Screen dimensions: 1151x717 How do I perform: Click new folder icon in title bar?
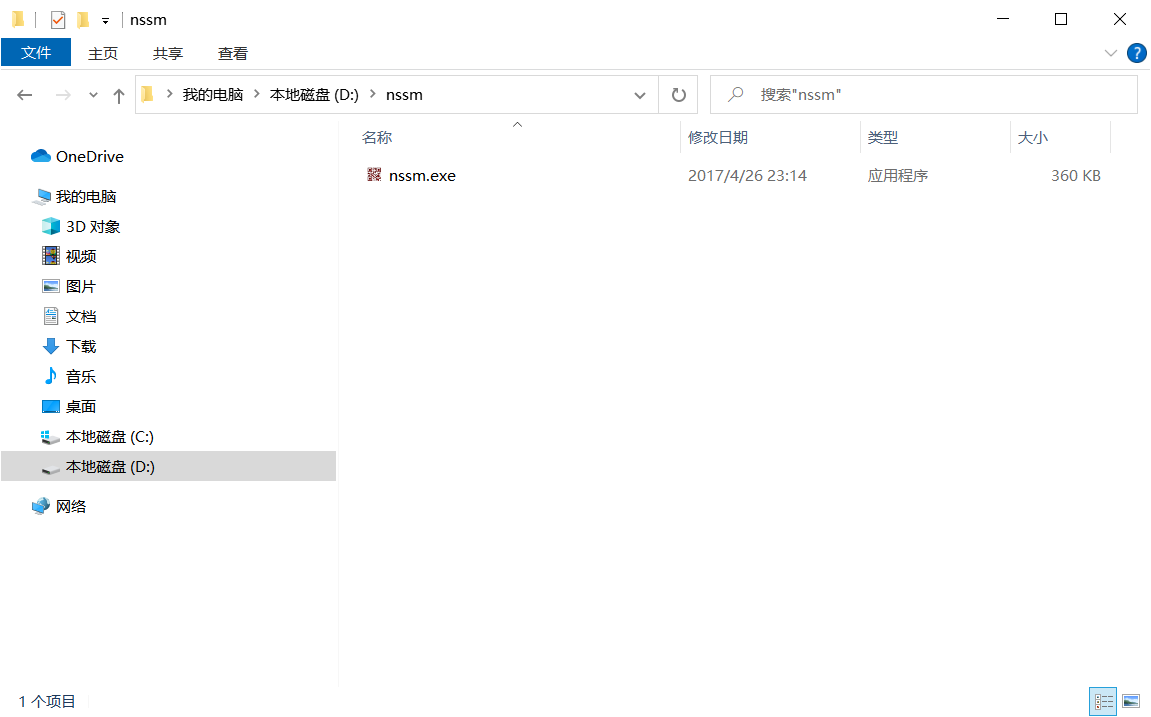83,20
